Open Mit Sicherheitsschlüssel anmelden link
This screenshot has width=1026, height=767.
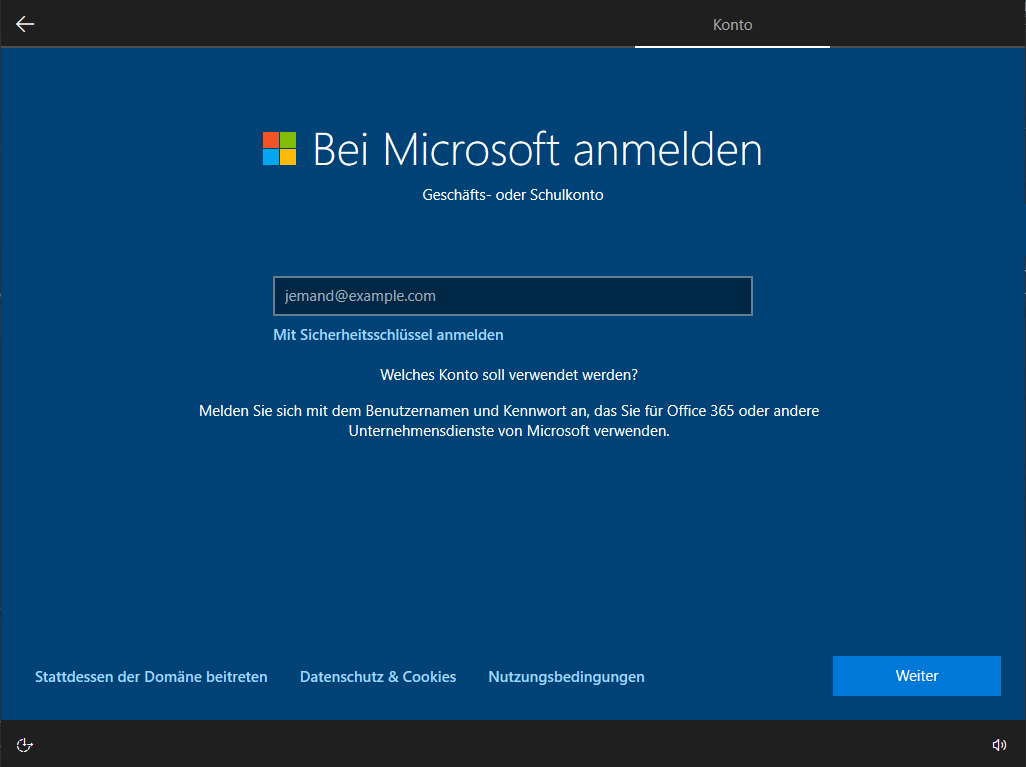tap(388, 334)
